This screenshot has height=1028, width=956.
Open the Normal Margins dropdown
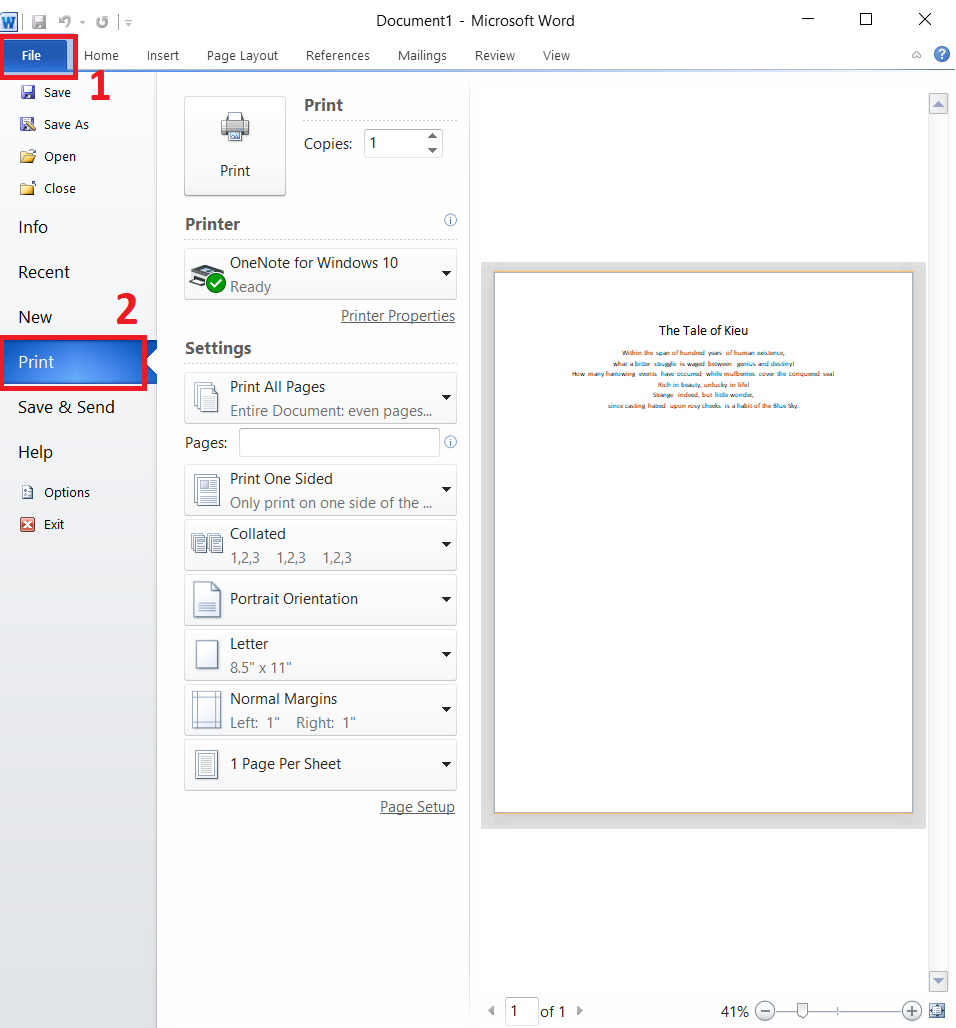(446, 709)
